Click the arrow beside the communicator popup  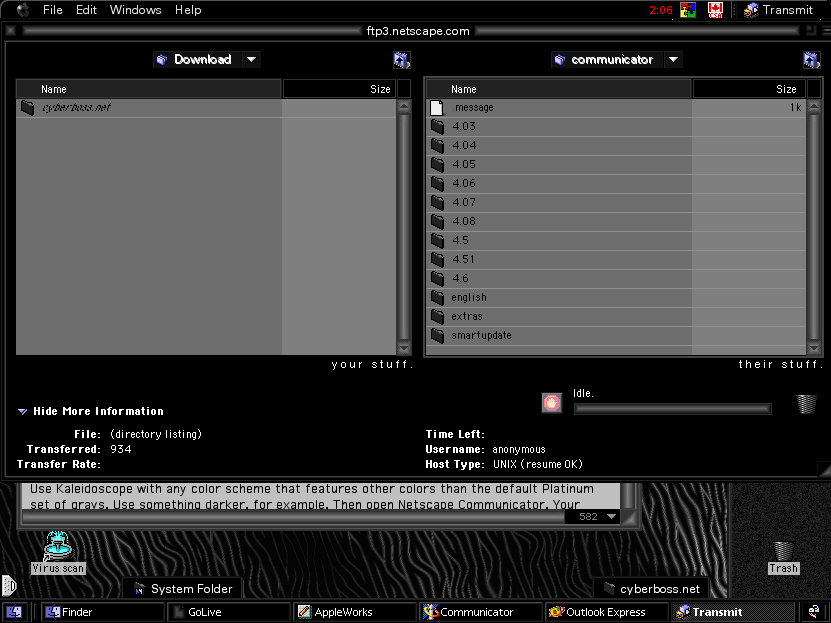[673, 59]
